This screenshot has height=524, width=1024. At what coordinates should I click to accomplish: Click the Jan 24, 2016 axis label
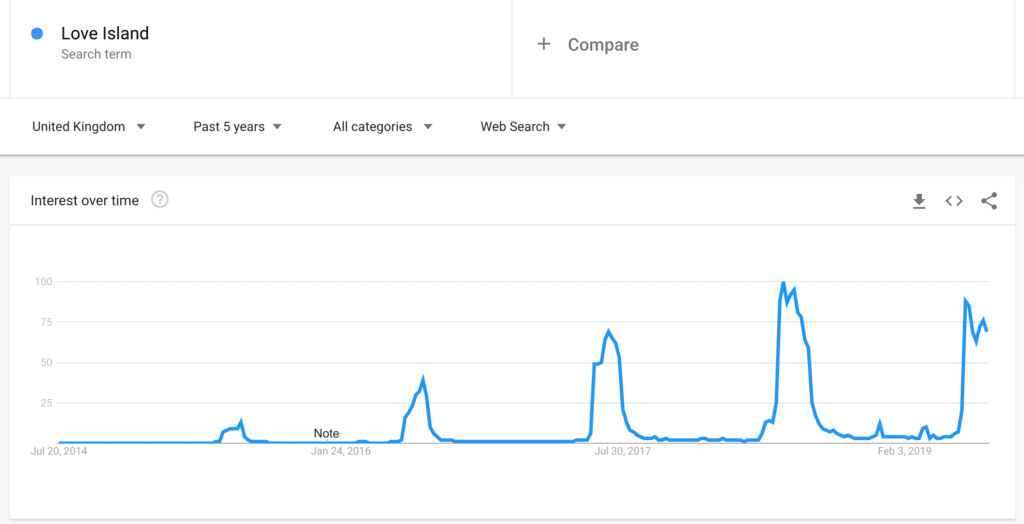(340, 451)
